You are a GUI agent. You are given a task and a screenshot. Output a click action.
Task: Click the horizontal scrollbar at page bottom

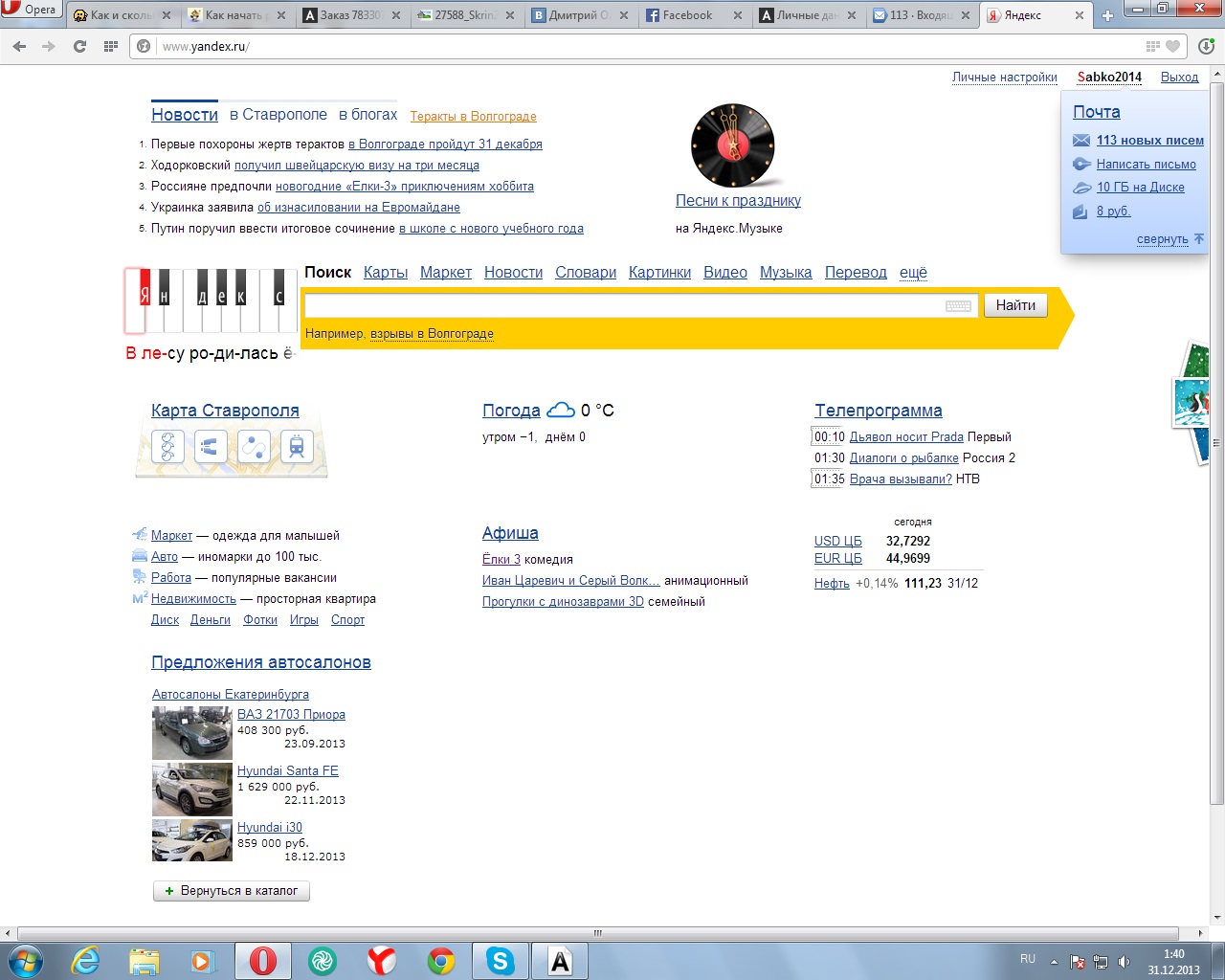point(598,933)
